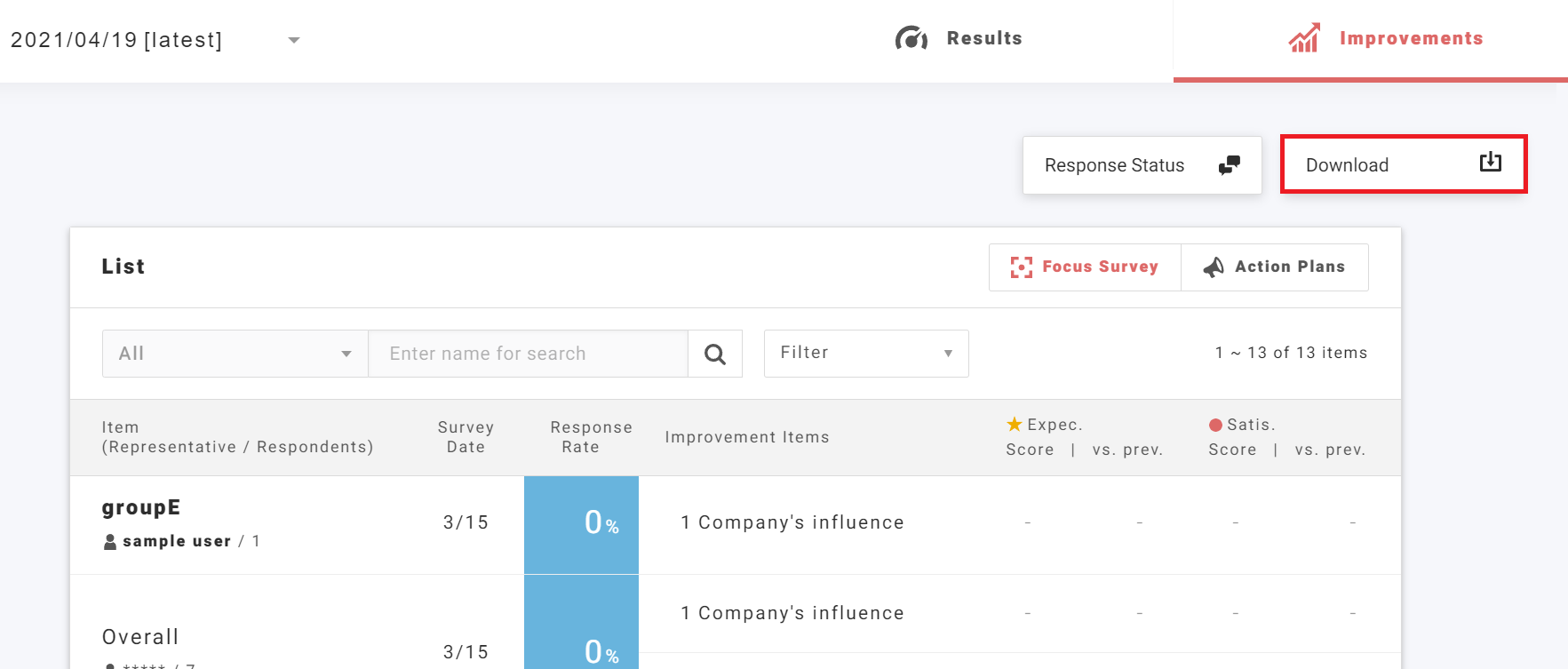This screenshot has height=669, width=1568.
Task: Select the Overall item name
Action: [140, 637]
